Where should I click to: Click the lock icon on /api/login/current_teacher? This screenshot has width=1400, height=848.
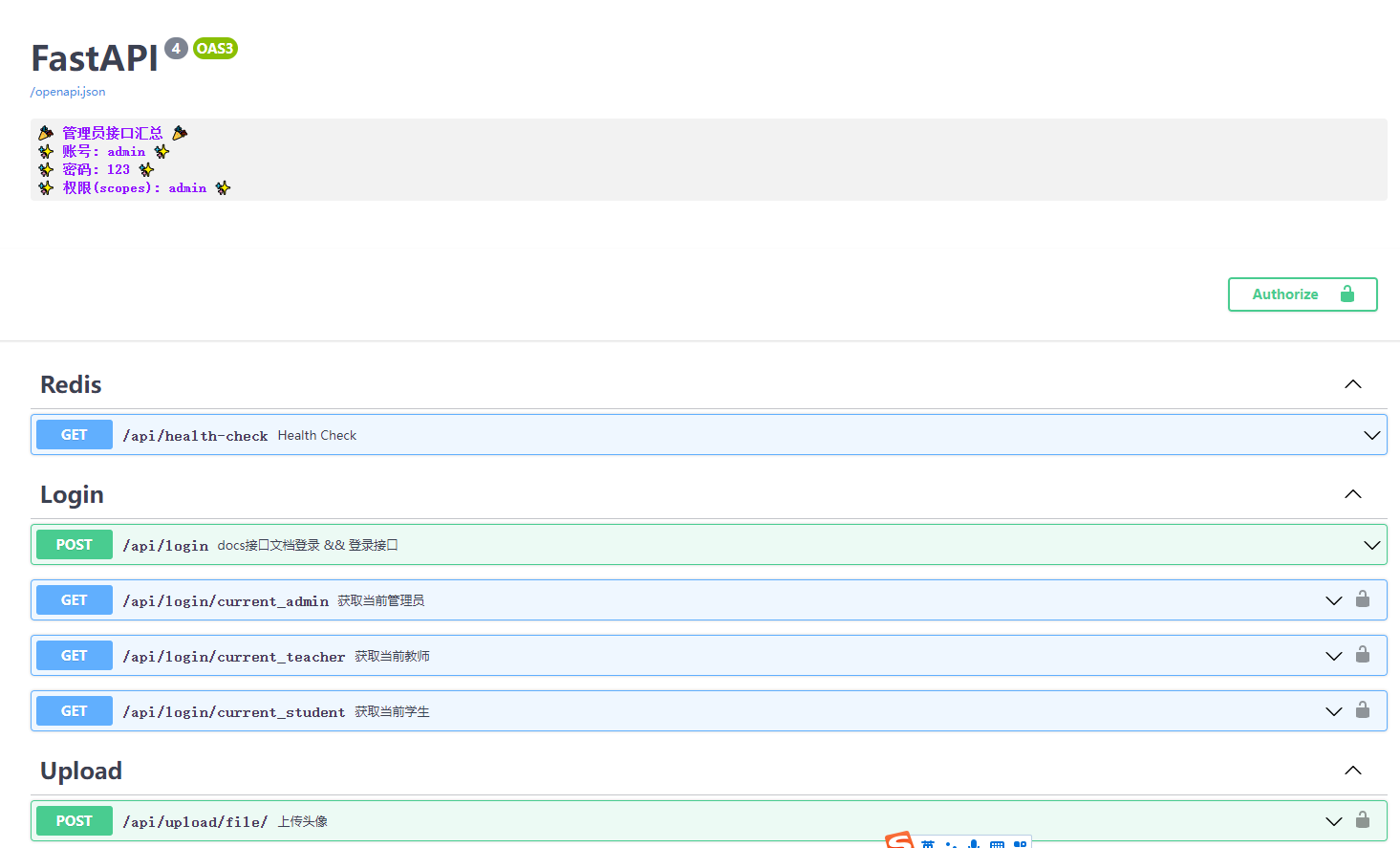pos(1363,655)
